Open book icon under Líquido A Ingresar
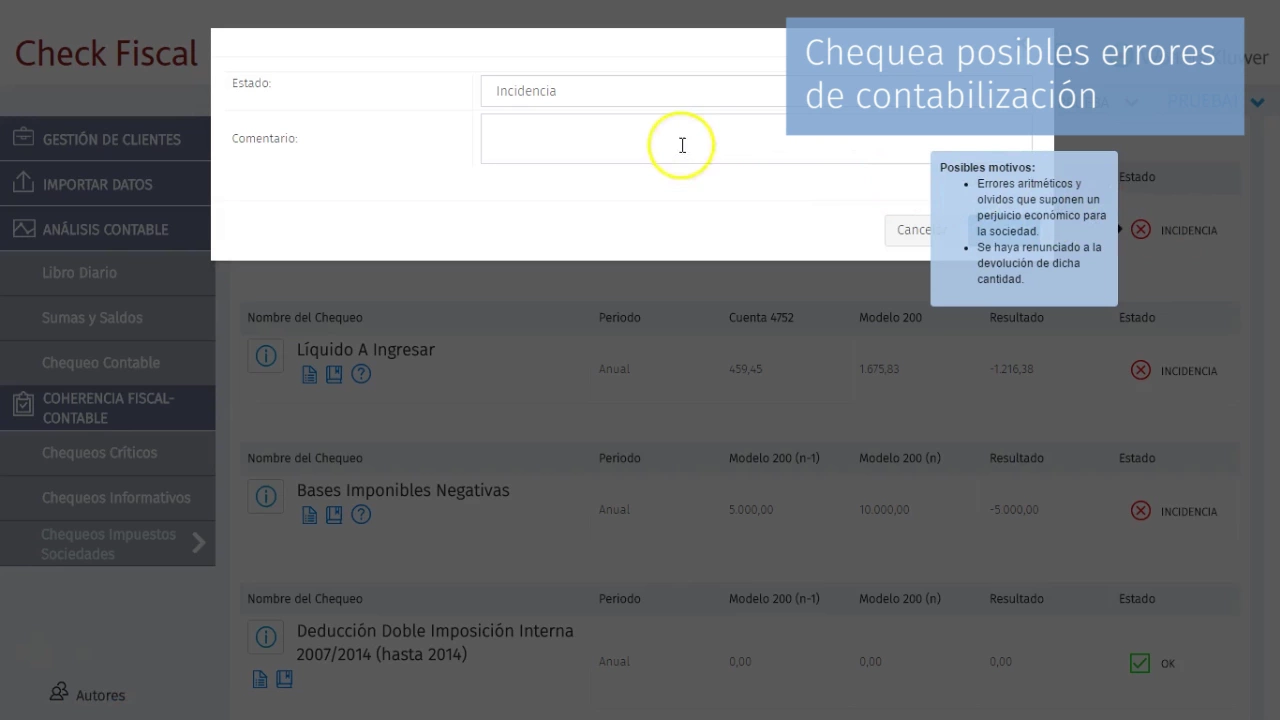 point(334,374)
